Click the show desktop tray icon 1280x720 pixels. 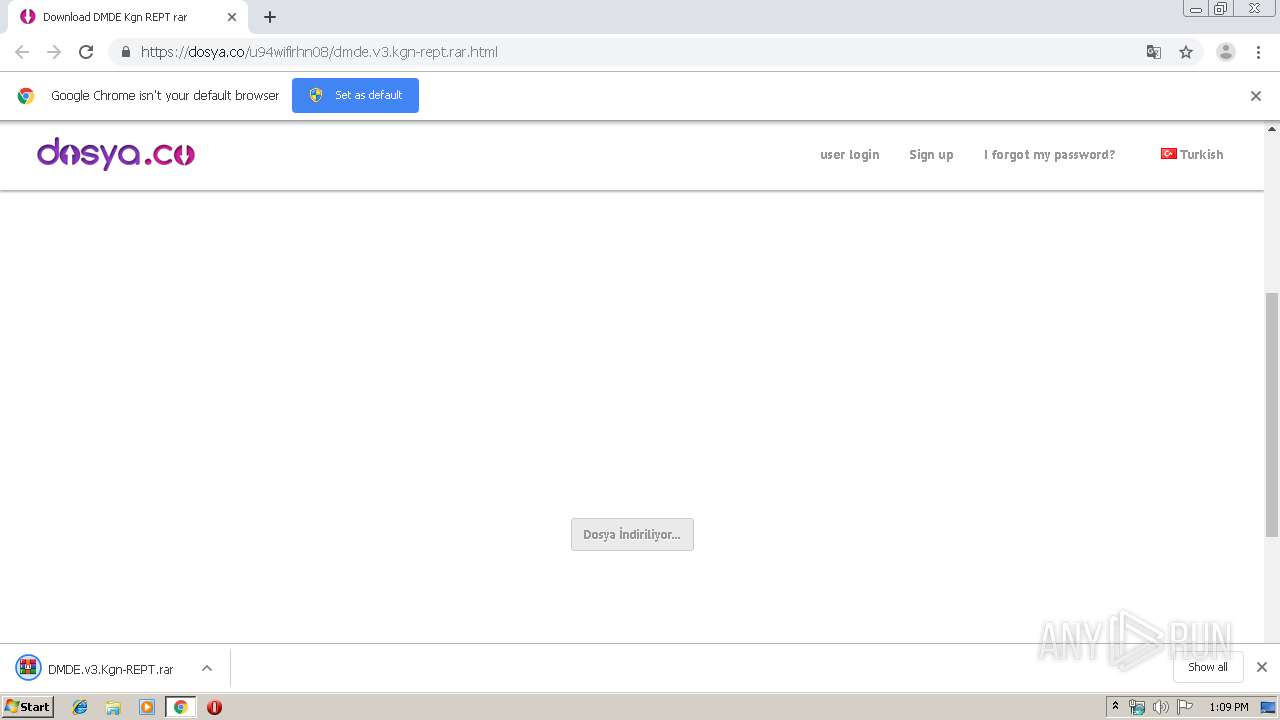[1268, 707]
